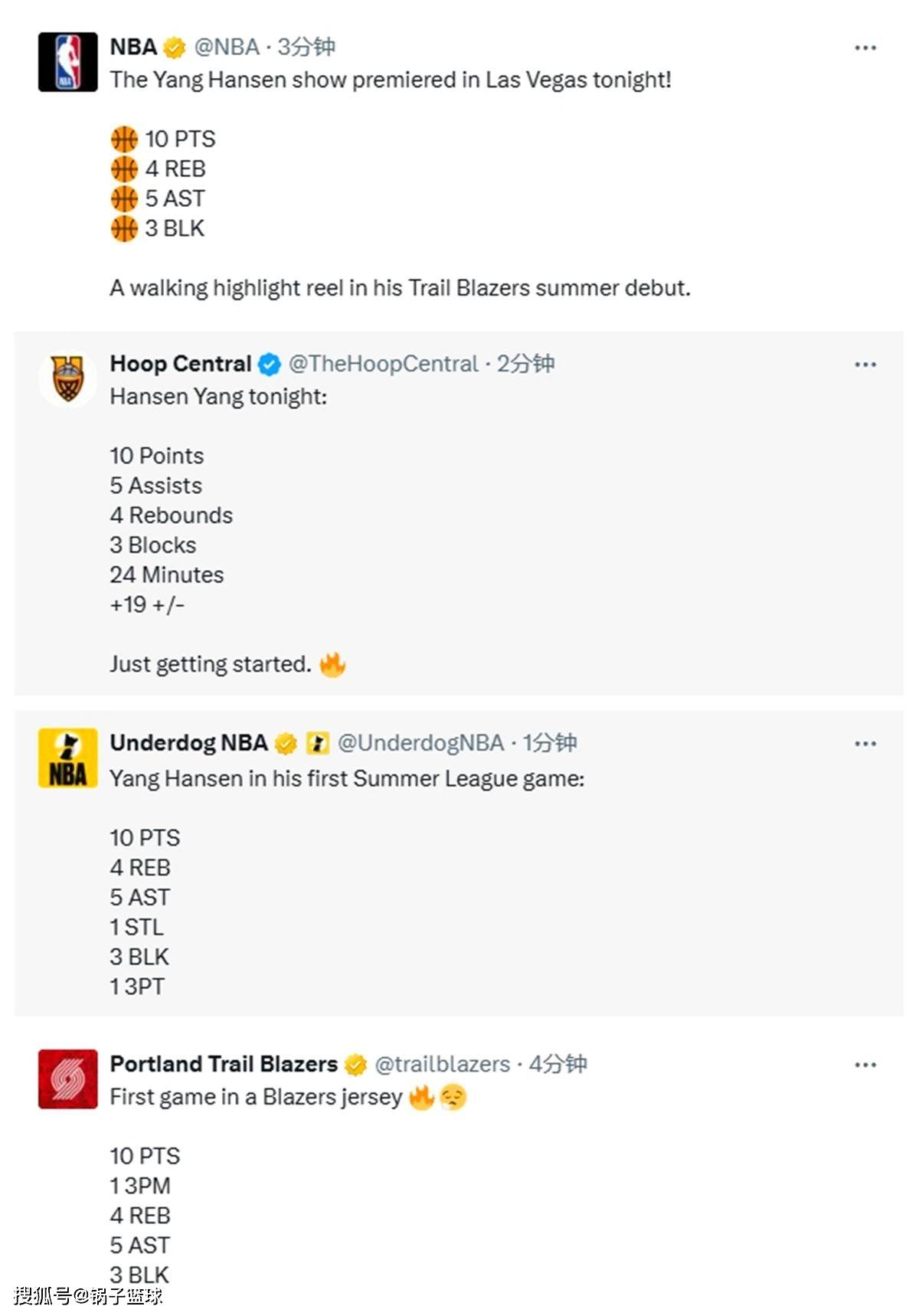Viewport: 919px width, 1316px height.
Task: Open the @NBA handle link
Action: [227, 47]
